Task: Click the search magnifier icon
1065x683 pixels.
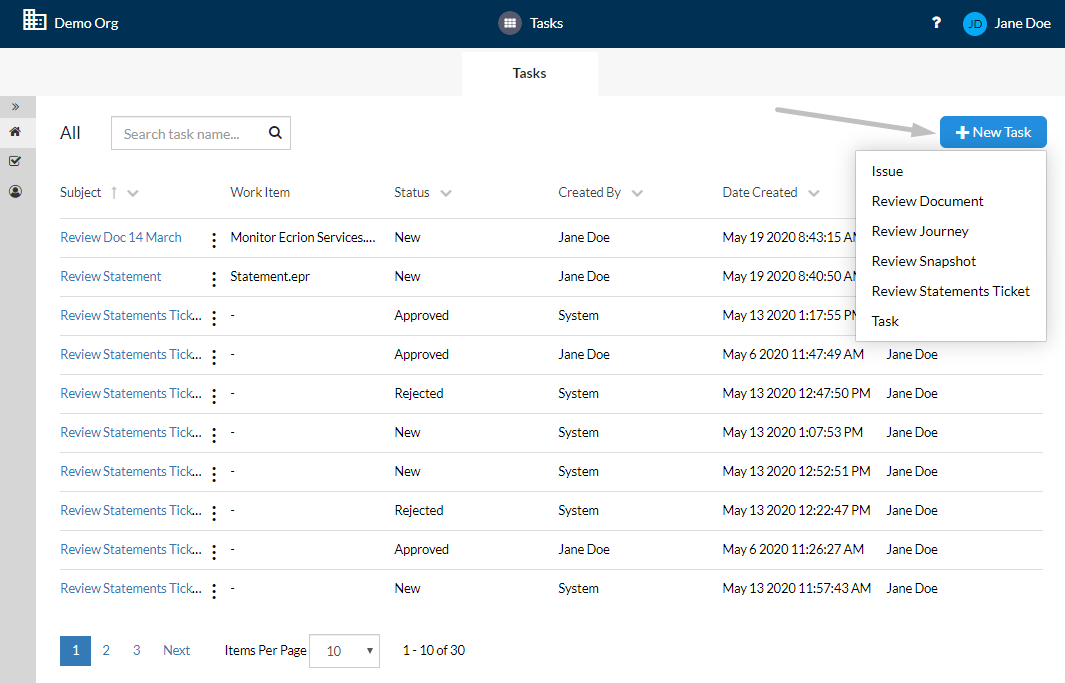Action: pyautogui.click(x=275, y=132)
